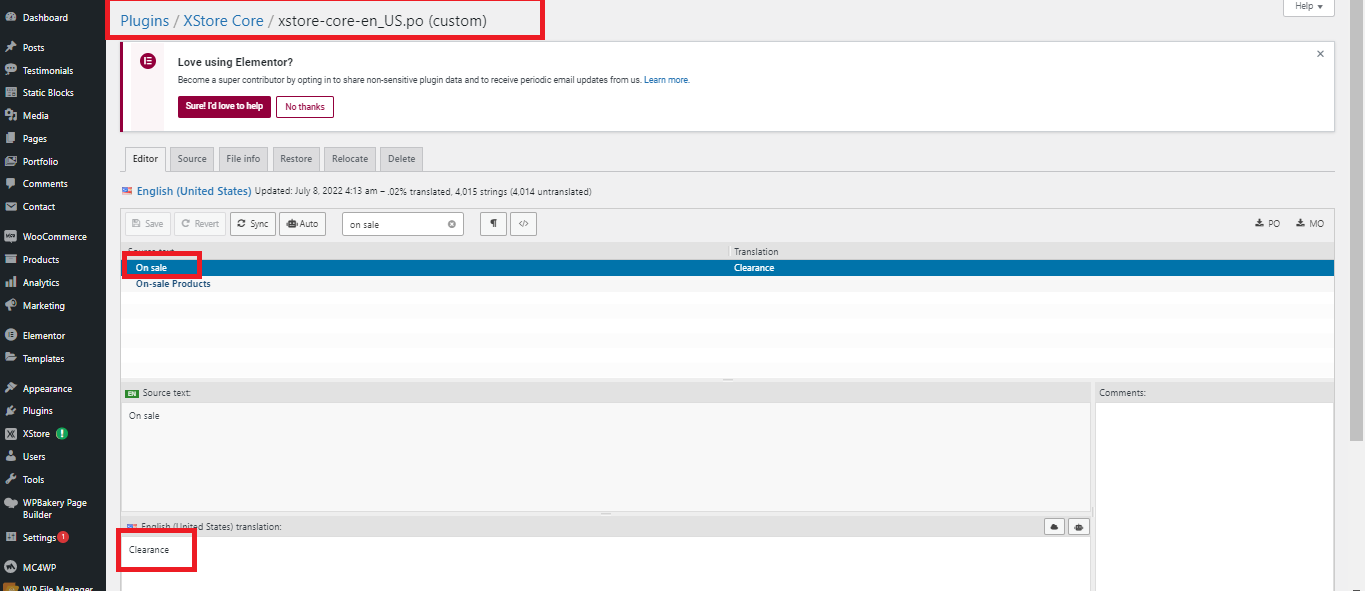1365x591 pixels.
Task: Switch to the Delete tab
Action: [x=401, y=159]
